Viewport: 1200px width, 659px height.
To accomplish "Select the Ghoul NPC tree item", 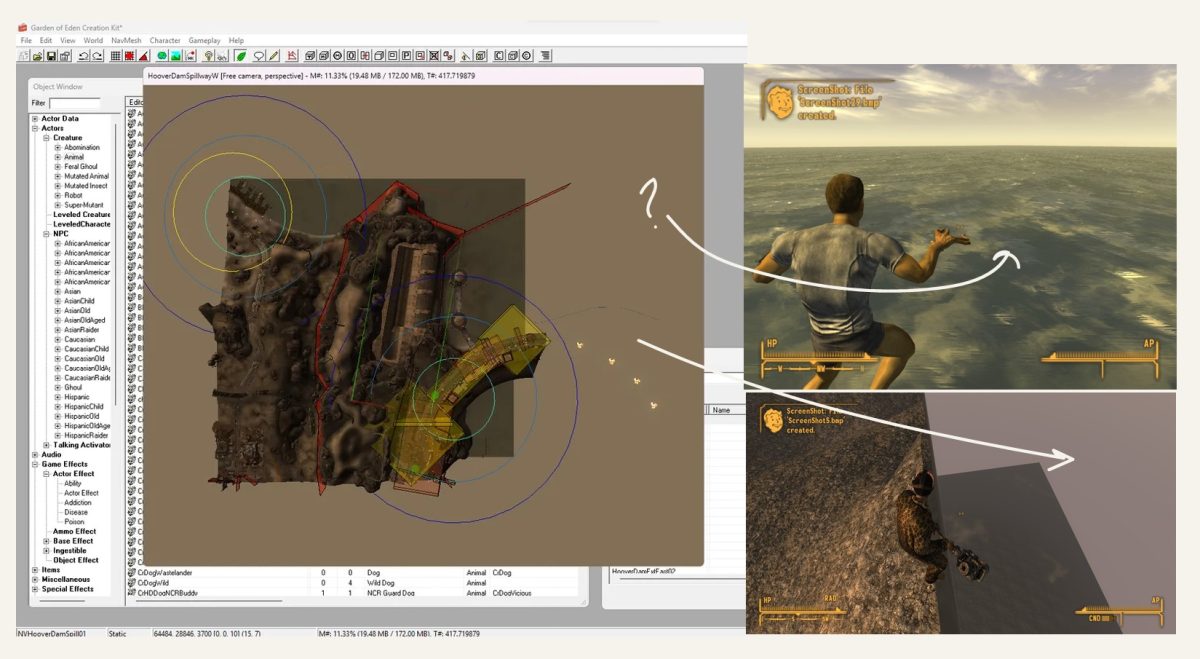I will coord(74,388).
